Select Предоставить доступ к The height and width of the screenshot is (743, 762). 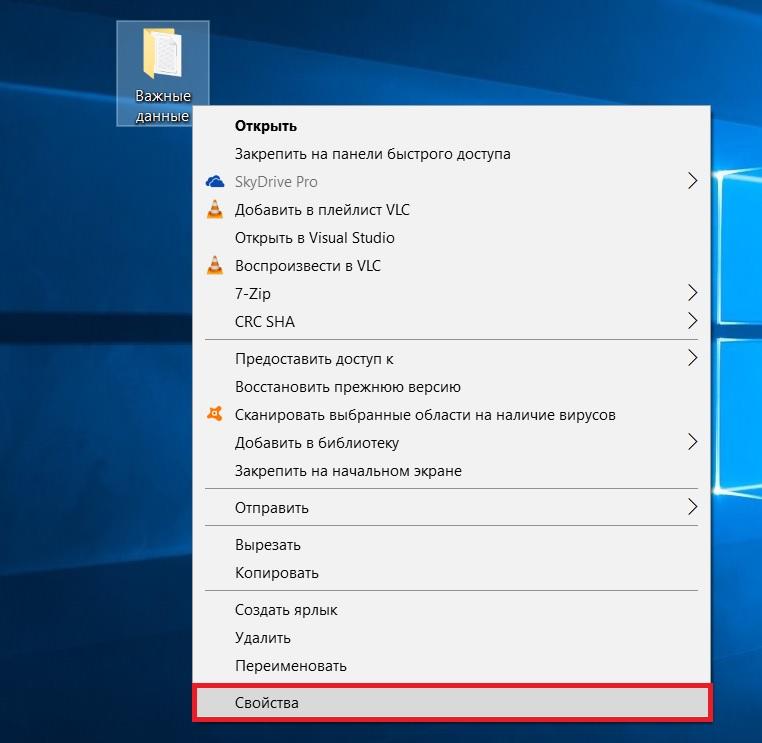[x=451, y=359]
